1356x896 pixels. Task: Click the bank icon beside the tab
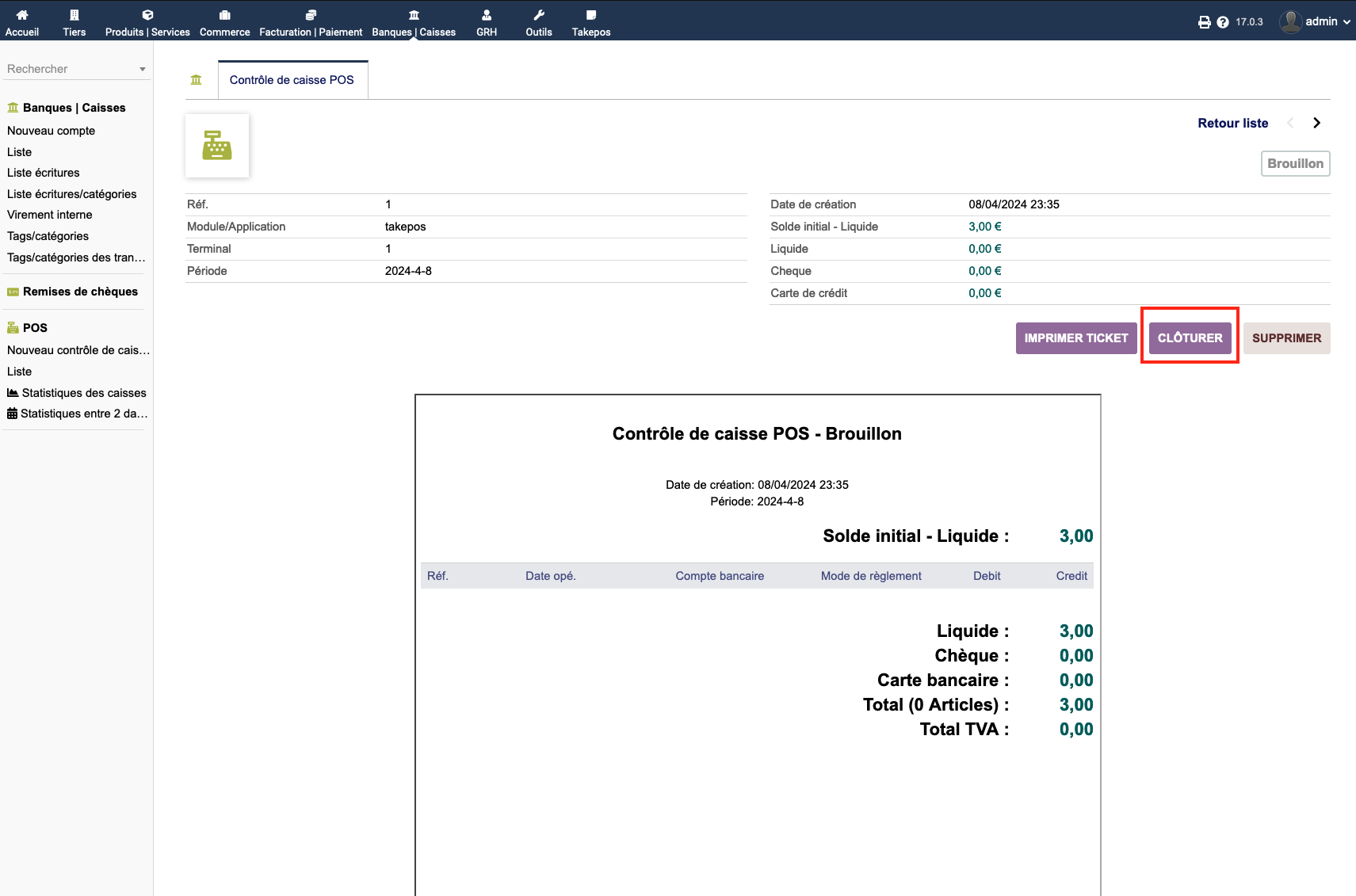[x=197, y=80]
